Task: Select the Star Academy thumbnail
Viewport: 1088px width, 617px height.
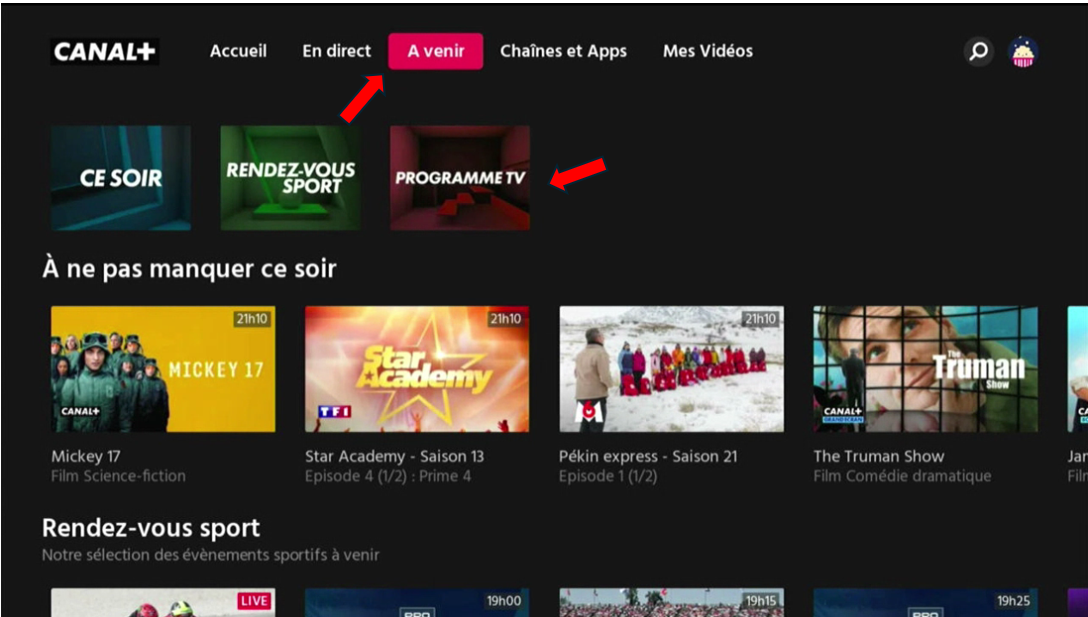Action: [417, 369]
